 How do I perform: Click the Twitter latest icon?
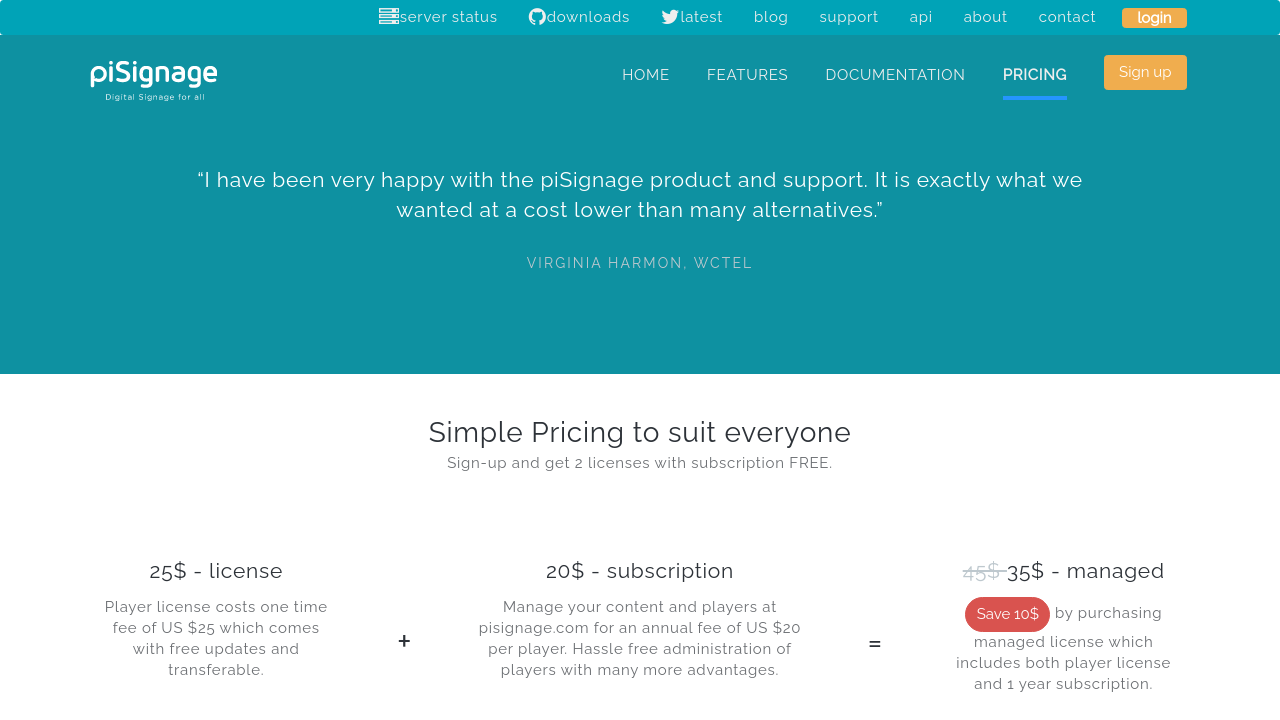(670, 17)
